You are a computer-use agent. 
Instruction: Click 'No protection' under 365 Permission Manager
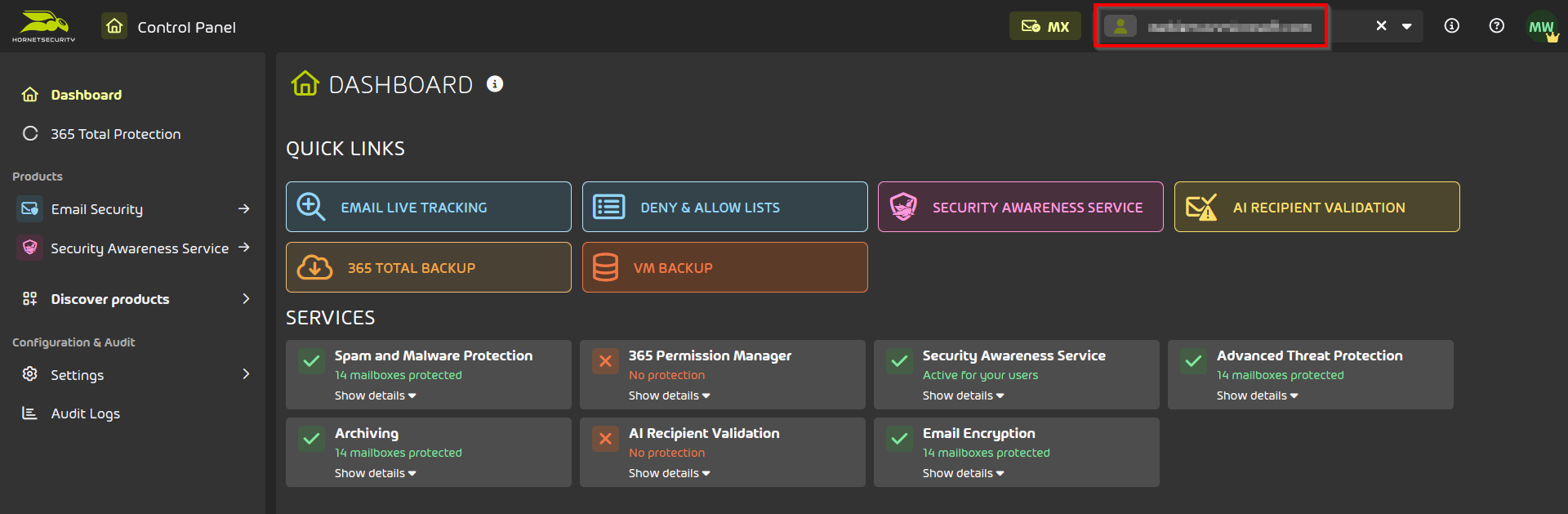[x=666, y=375]
